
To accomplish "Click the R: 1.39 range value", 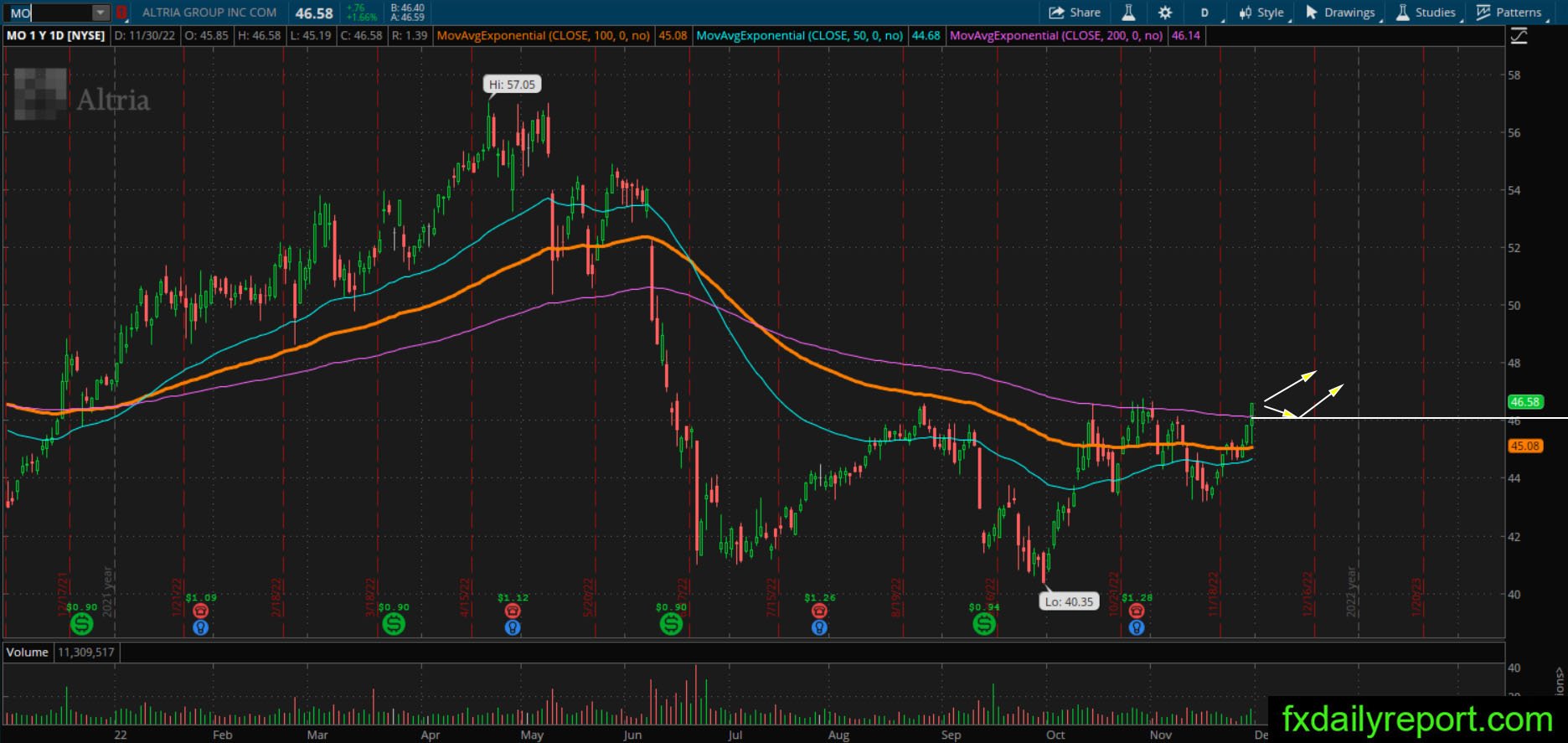I will click(x=410, y=36).
